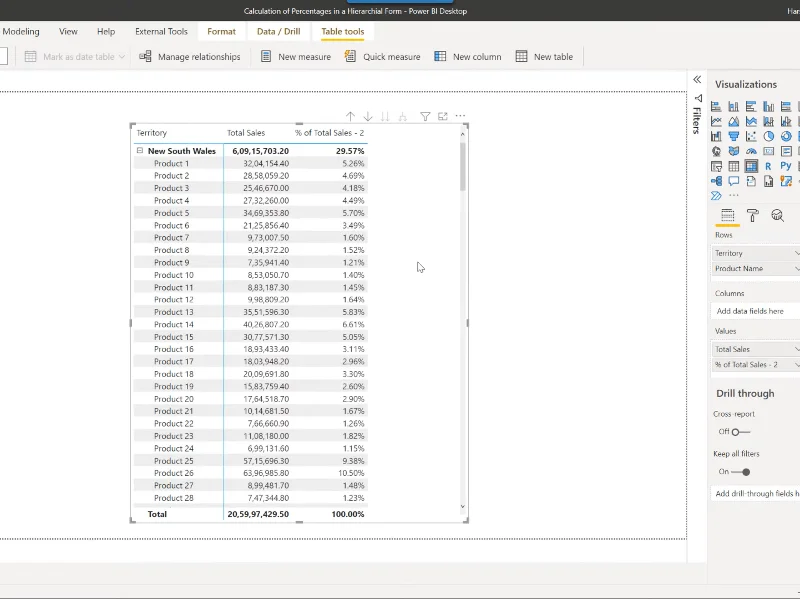800x599 pixels.
Task: Open the Total Sales field in Values
Action: 755,349
